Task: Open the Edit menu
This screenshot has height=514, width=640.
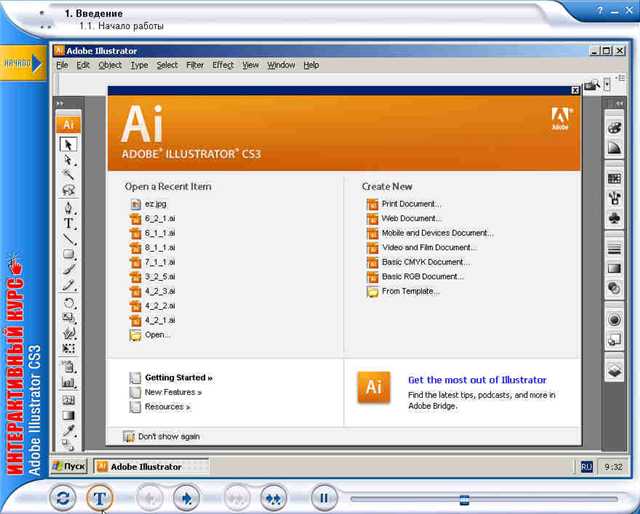Action: [x=83, y=65]
